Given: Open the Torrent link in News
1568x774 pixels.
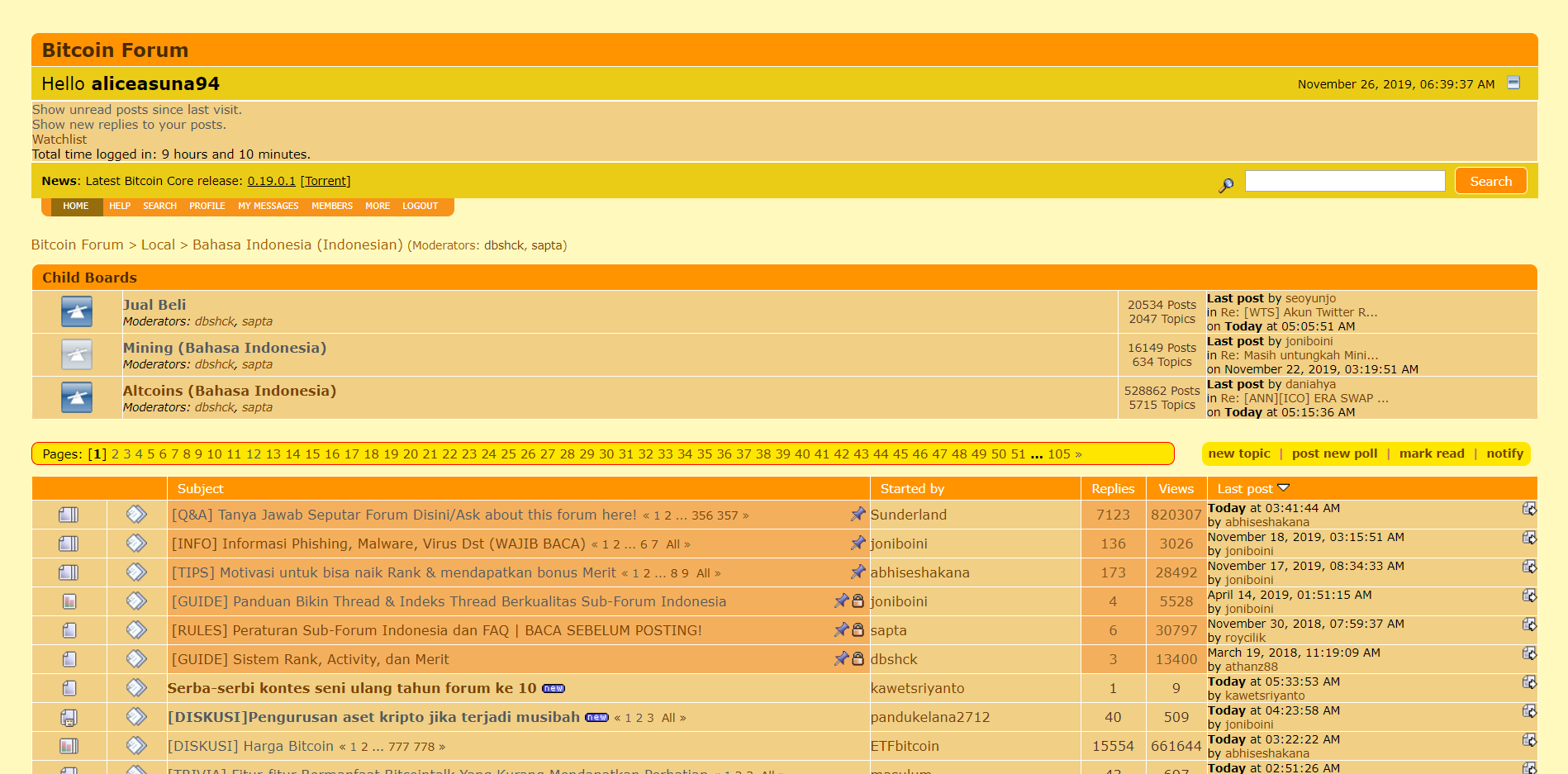Looking at the screenshot, I should click(325, 181).
